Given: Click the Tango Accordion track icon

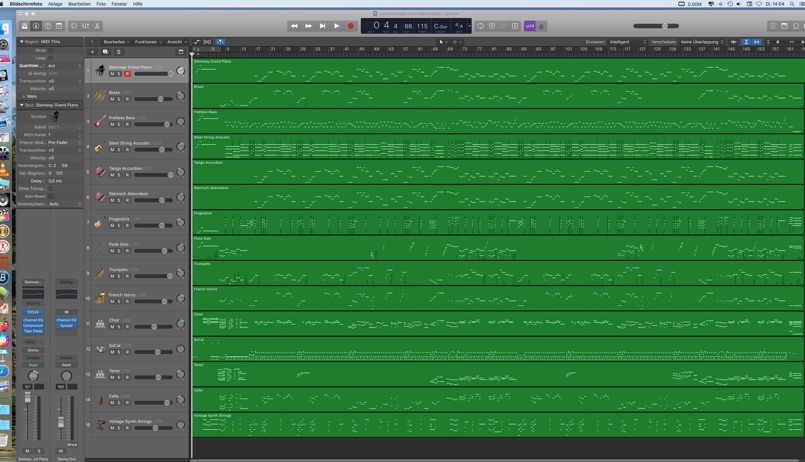Looking at the screenshot, I should click(100, 171).
